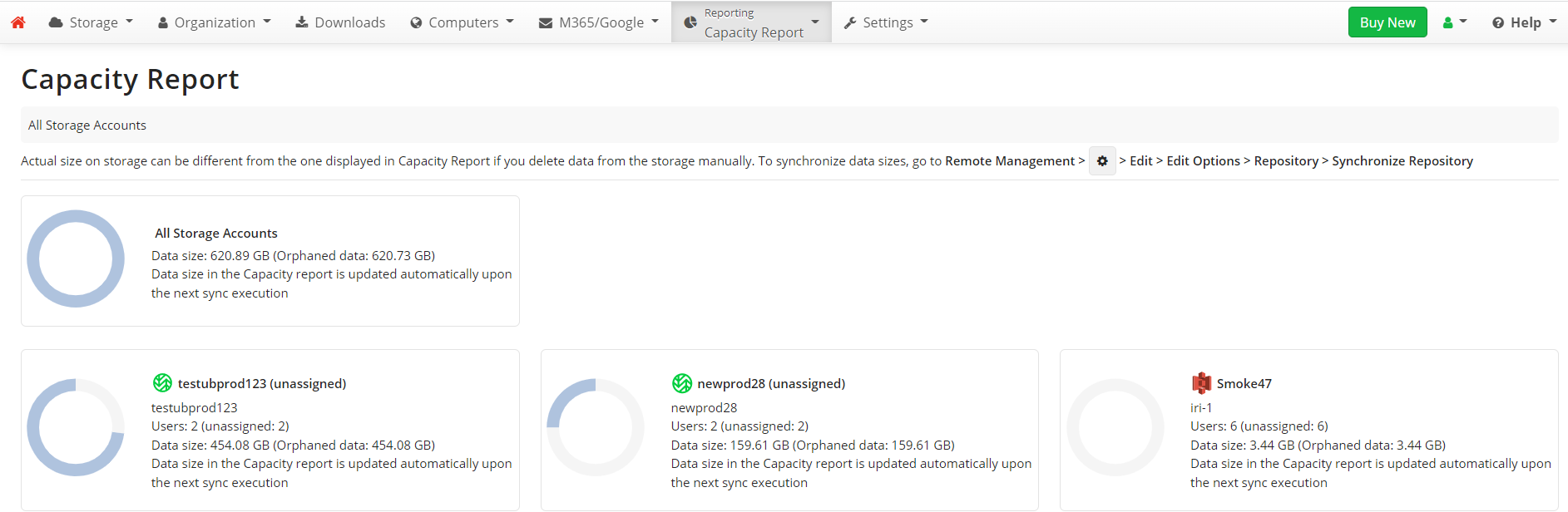Click the Capacity Report page heading
This screenshot has height=512, width=1568.
[x=130, y=80]
